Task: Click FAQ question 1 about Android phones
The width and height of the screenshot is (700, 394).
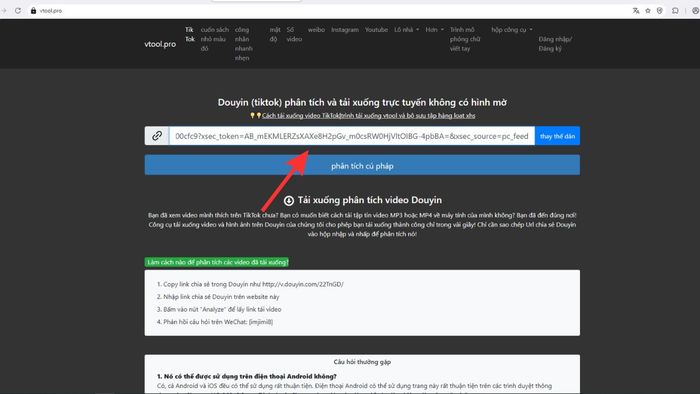Action: (x=246, y=376)
